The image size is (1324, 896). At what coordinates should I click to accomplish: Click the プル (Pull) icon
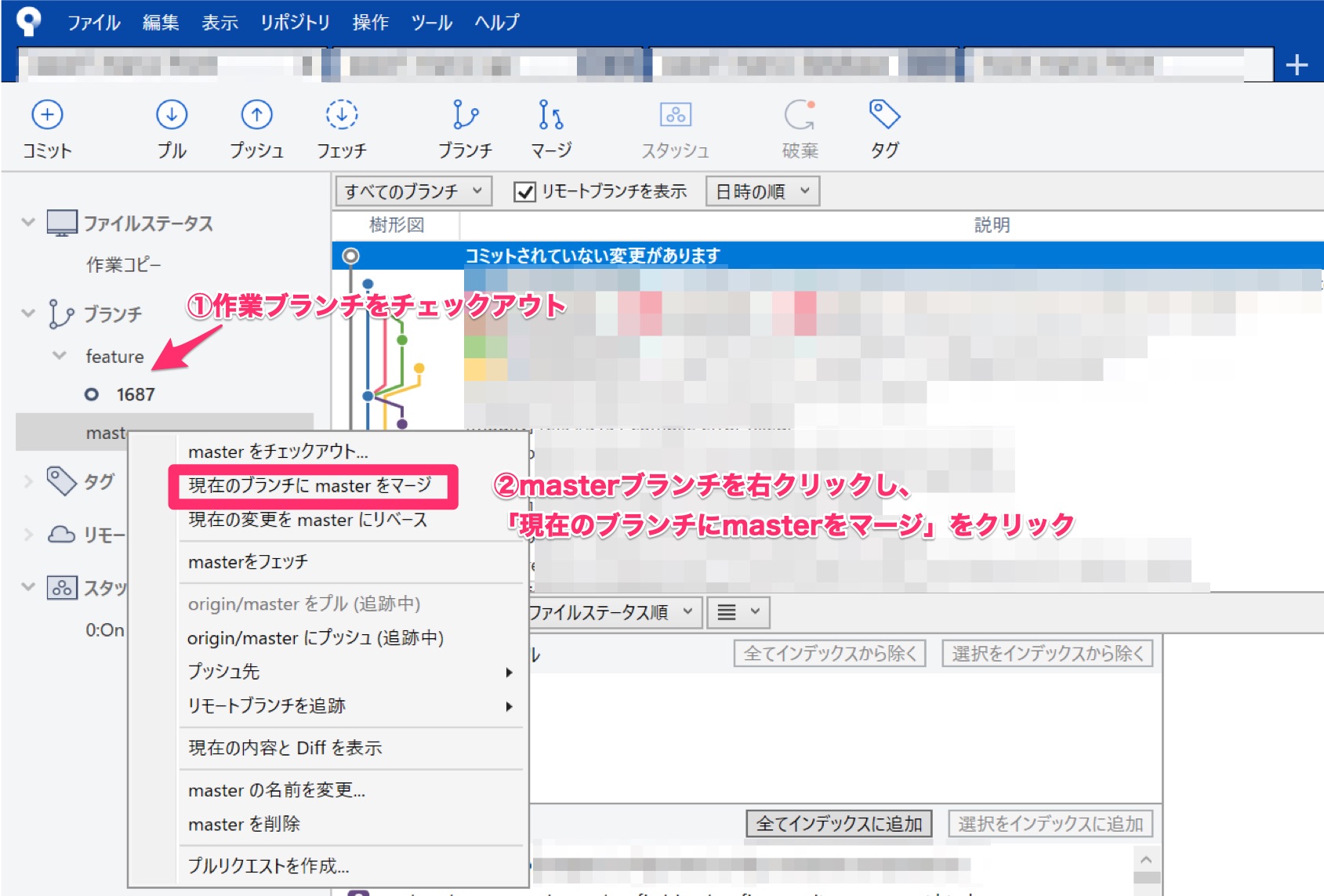(x=172, y=125)
